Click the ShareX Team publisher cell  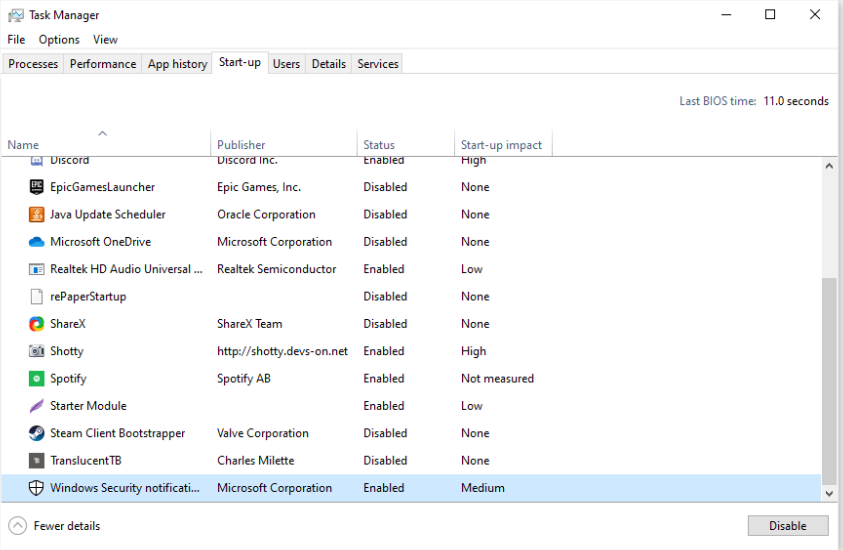coord(249,324)
